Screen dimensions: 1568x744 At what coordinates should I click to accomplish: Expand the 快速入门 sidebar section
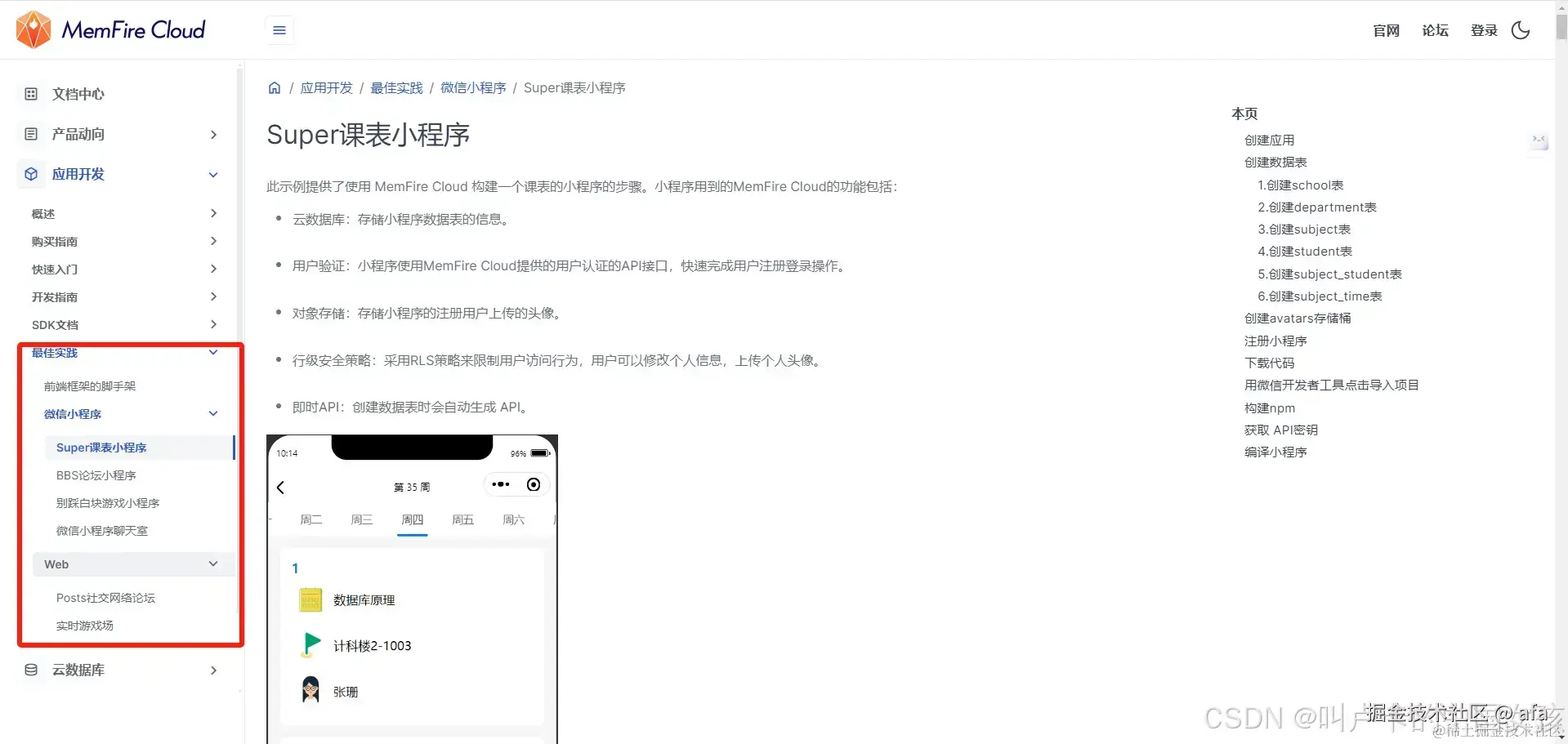(212, 269)
